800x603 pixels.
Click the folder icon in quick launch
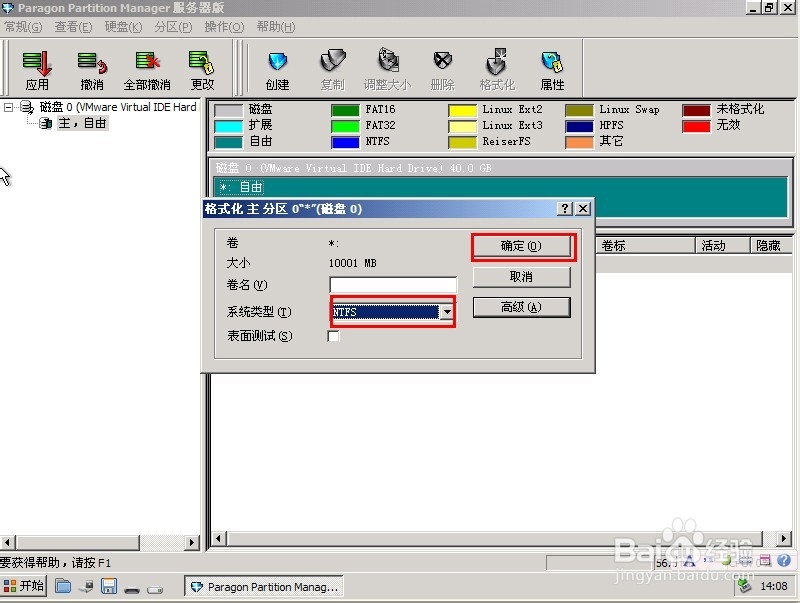(x=63, y=586)
